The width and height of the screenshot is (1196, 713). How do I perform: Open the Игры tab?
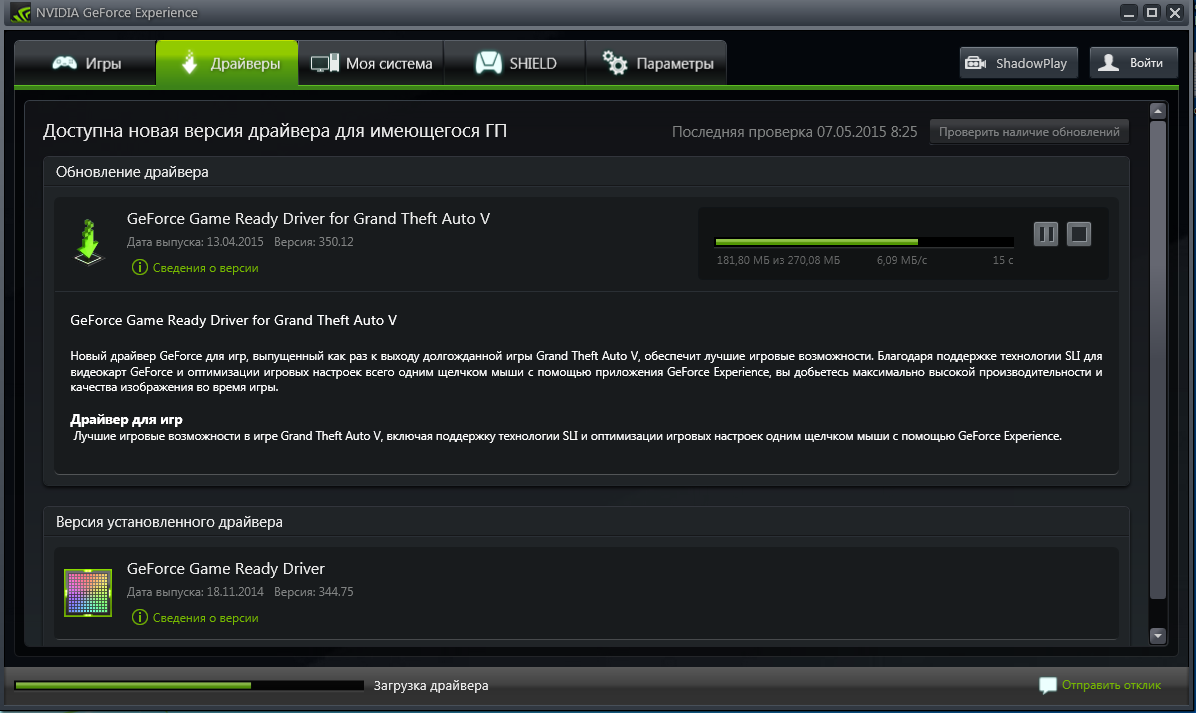(85, 63)
